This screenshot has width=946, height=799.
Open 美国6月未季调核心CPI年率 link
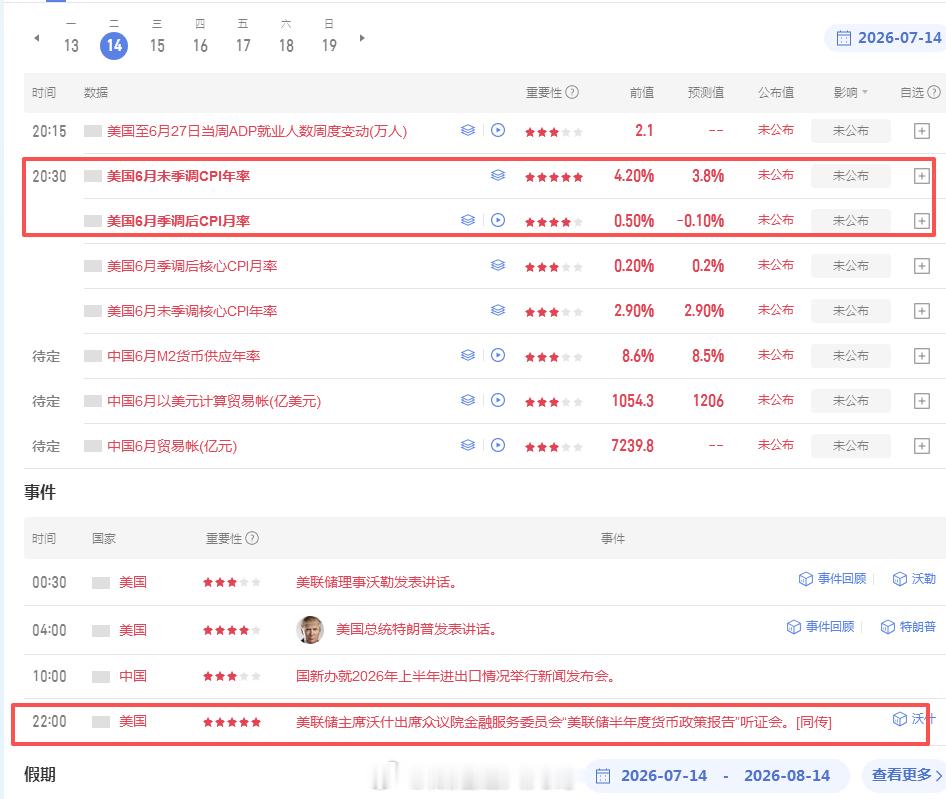coord(192,311)
